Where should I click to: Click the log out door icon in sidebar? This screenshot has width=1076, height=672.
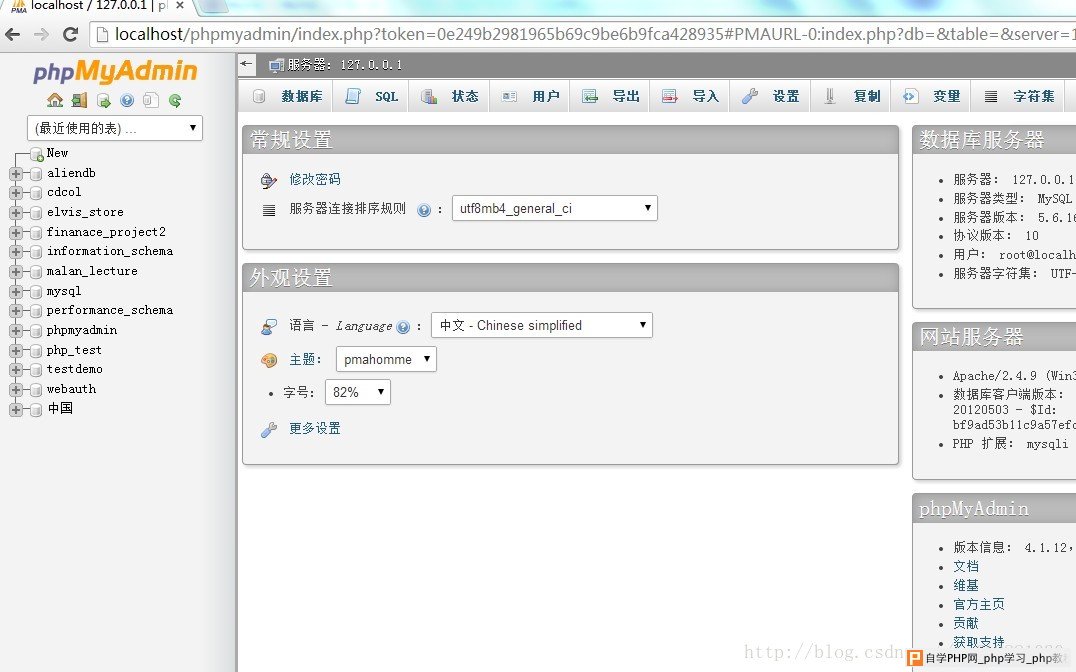[80, 100]
